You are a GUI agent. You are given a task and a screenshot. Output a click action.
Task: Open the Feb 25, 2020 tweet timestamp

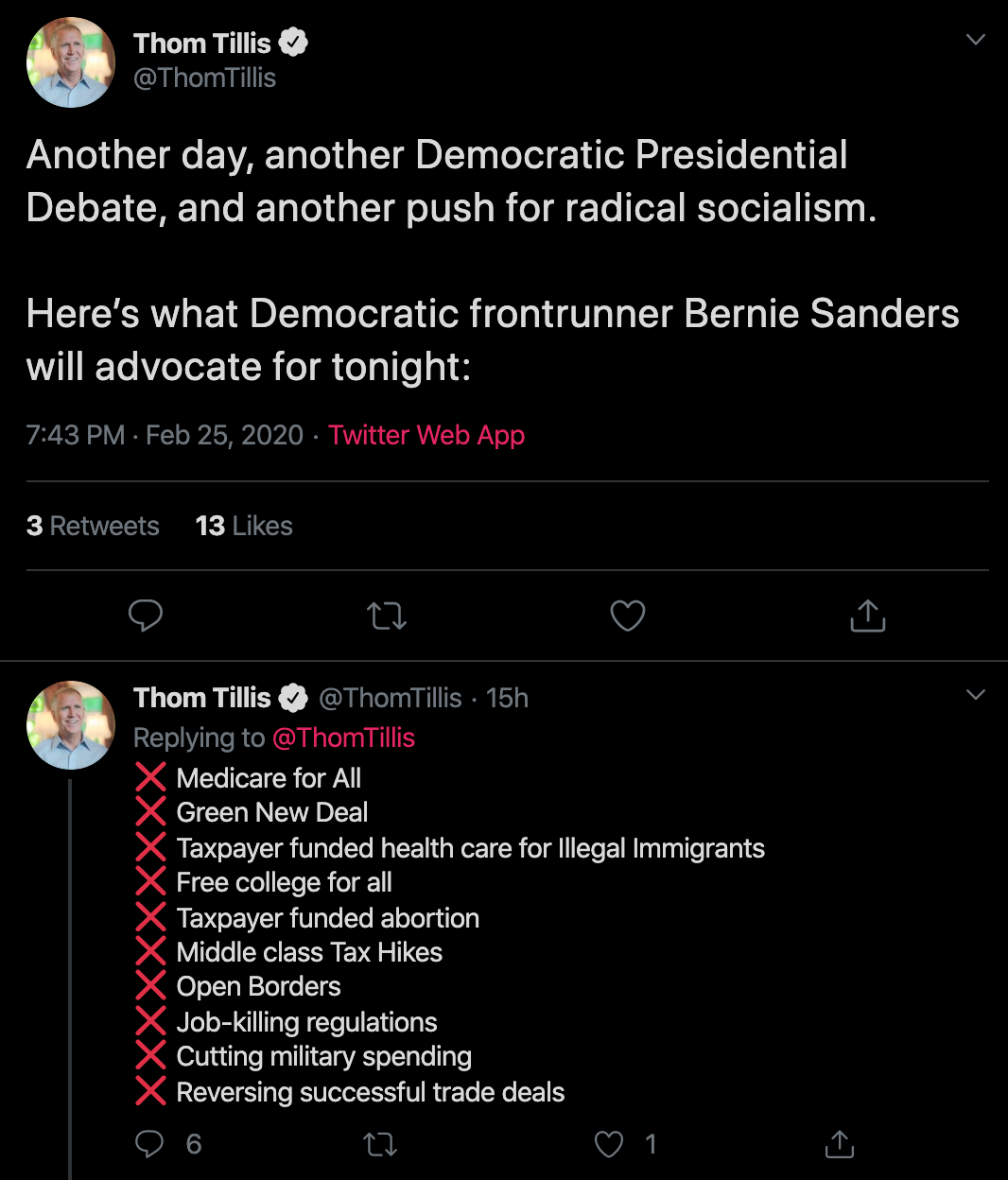click(x=224, y=435)
